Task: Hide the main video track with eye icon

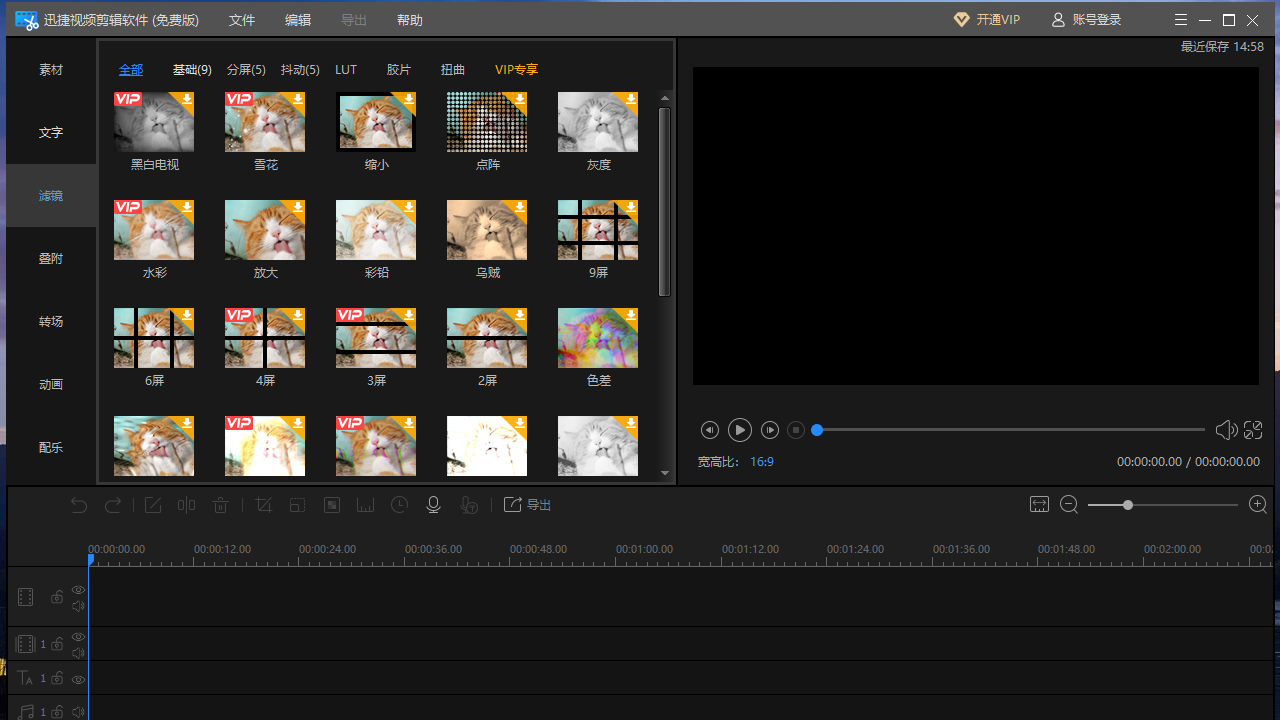Action: point(78,590)
